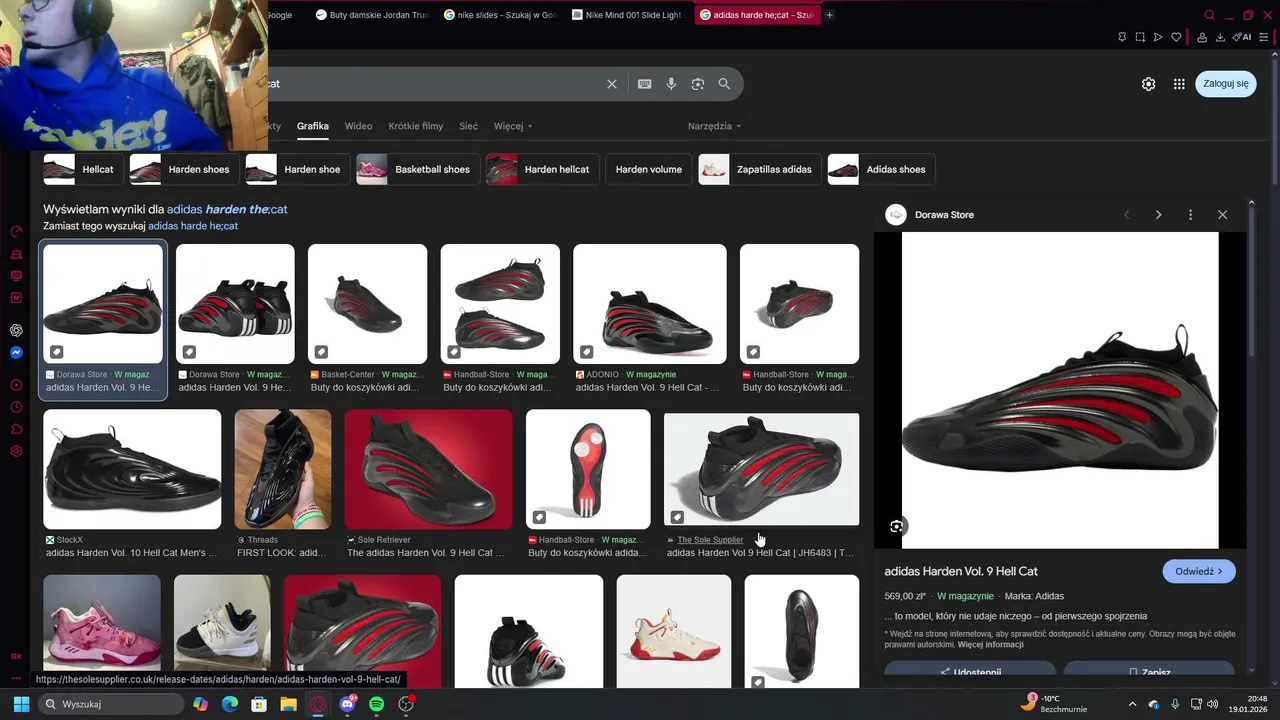
Task: Select the Grafika tab
Action: (312, 126)
